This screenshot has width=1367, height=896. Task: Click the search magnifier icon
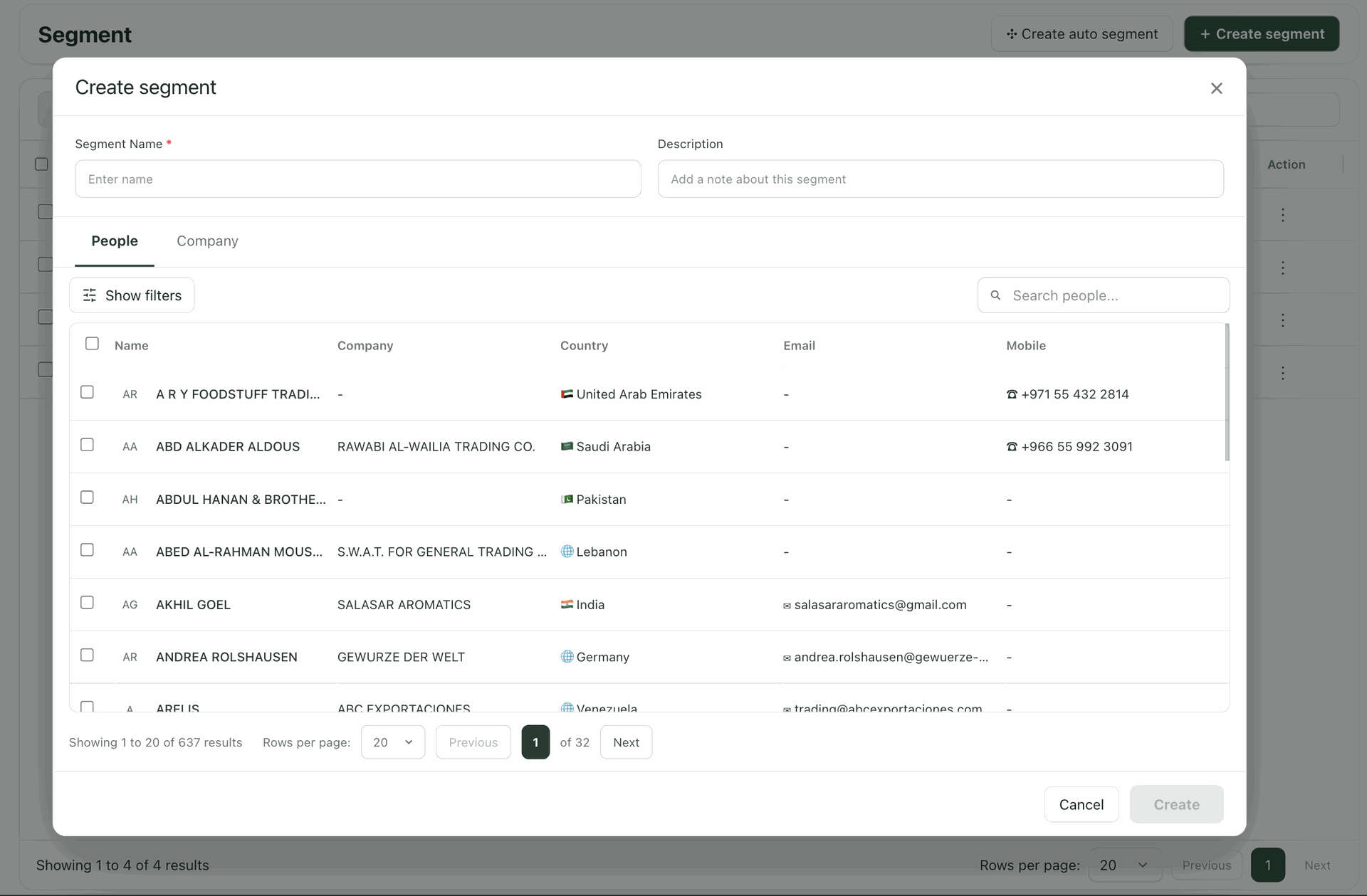click(995, 295)
